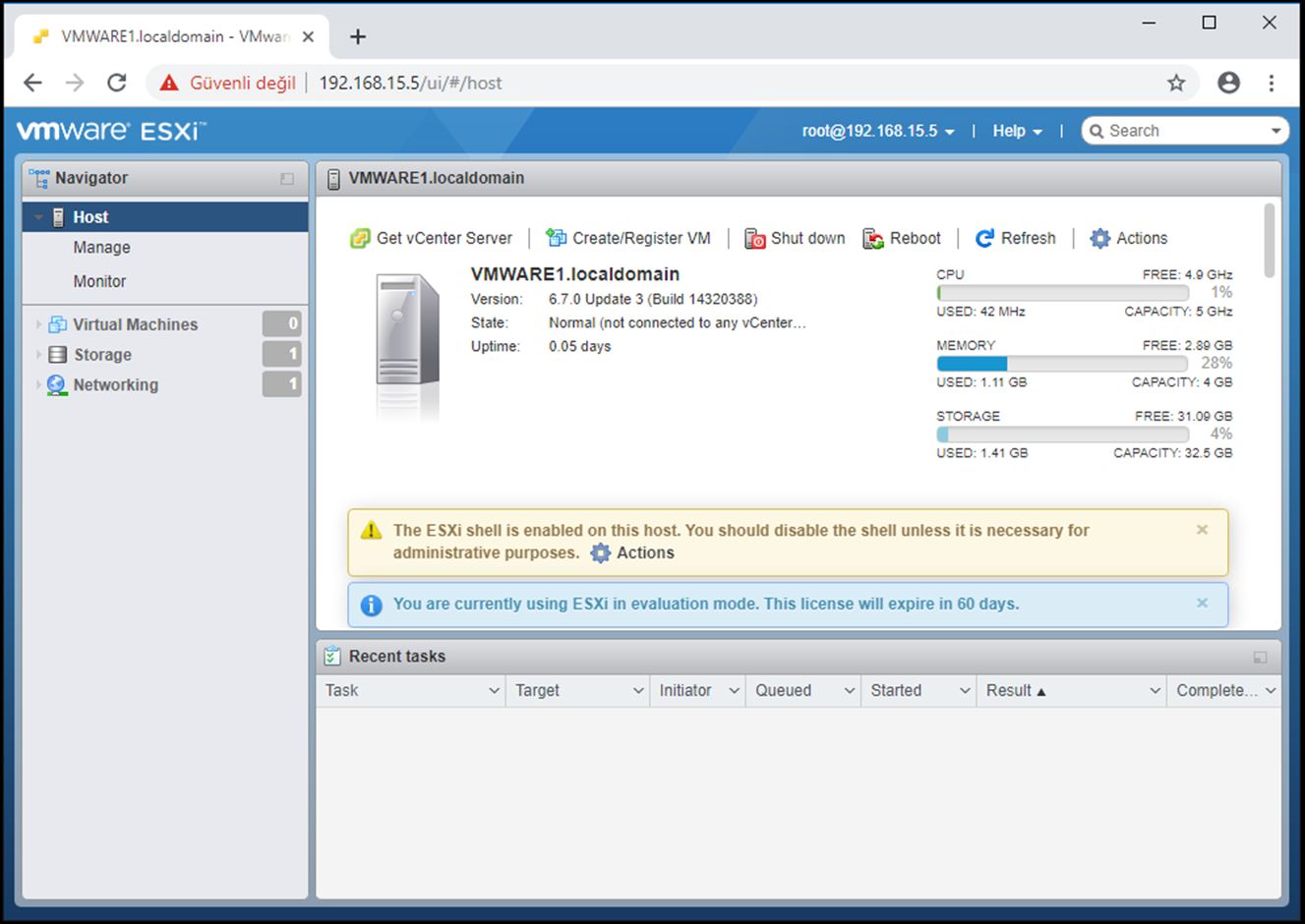1305x924 pixels.
Task: Click the Get vCenter Server button
Action: (x=432, y=238)
